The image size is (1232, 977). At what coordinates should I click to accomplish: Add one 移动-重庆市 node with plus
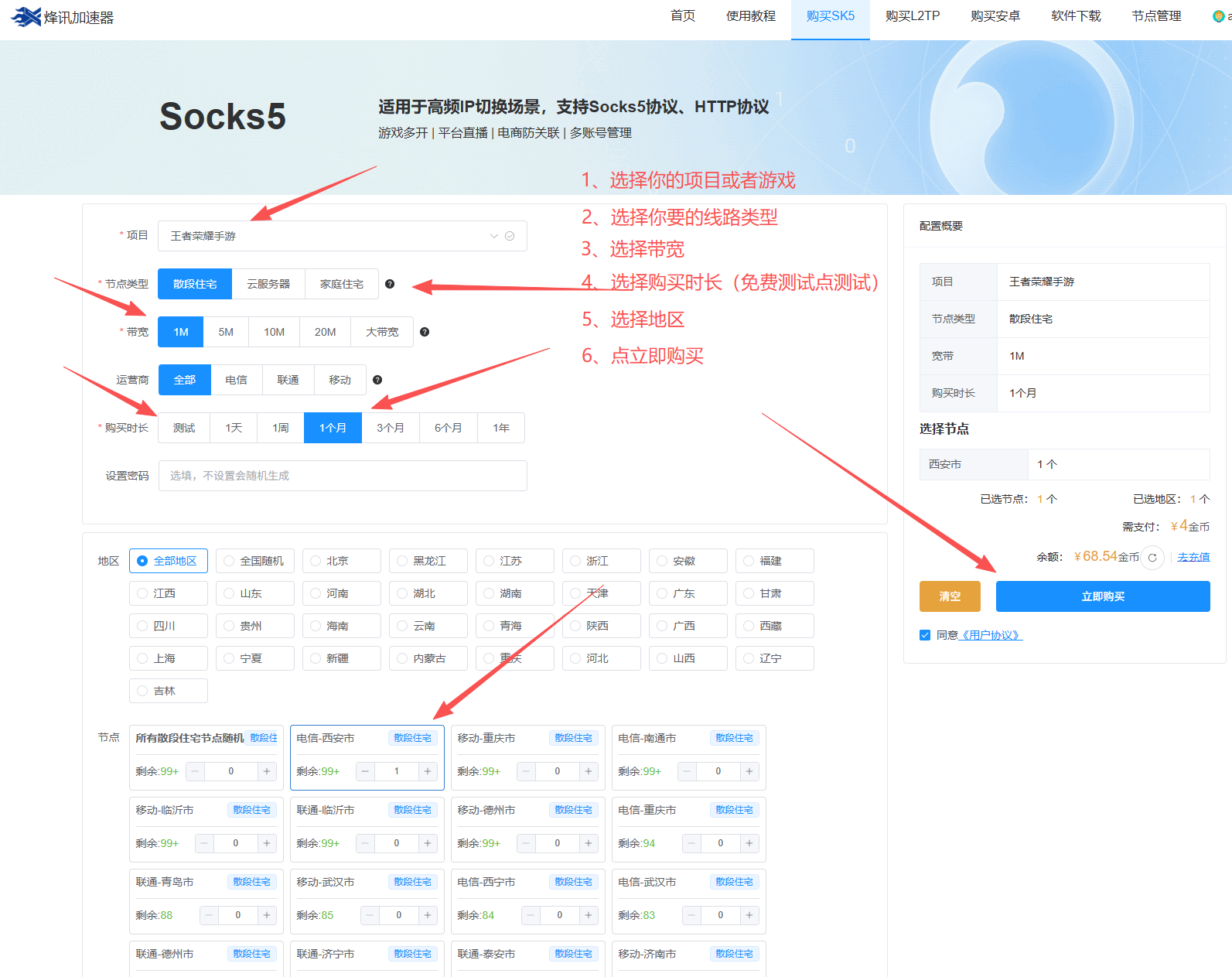[x=589, y=771]
